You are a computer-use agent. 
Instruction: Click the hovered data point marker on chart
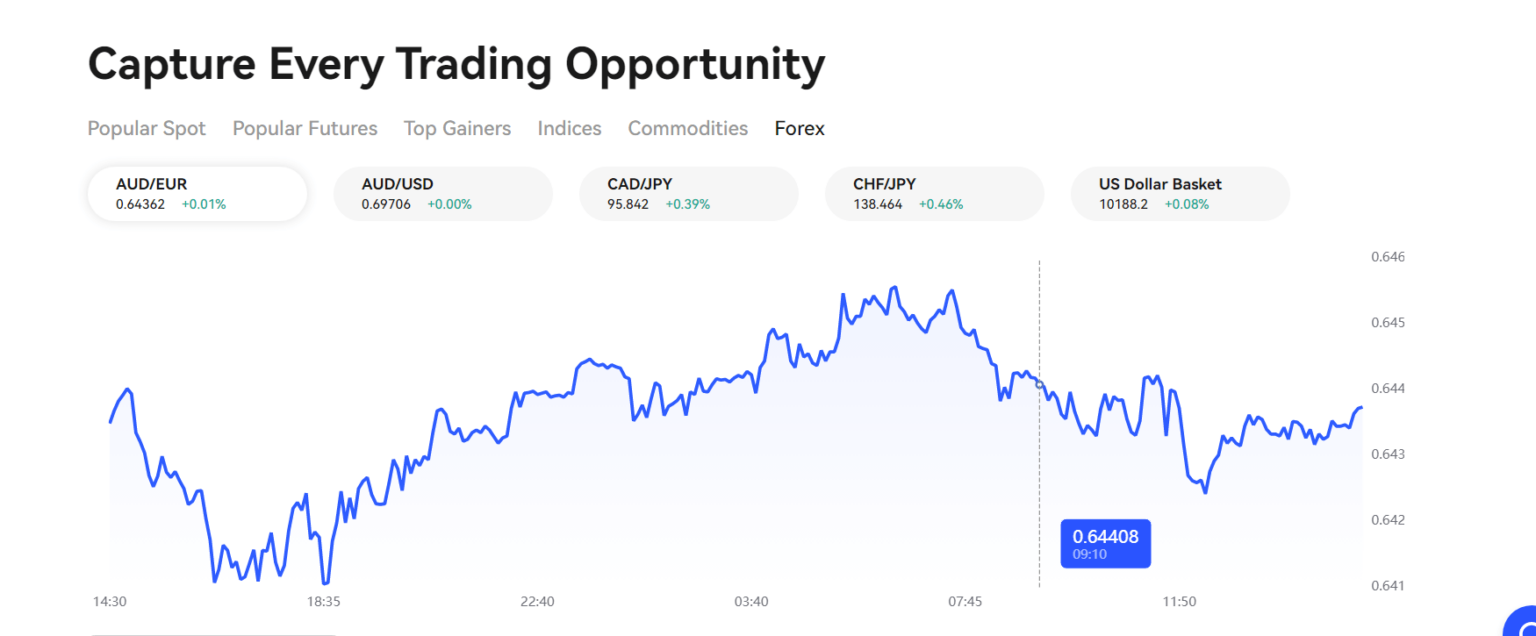[1039, 384]
